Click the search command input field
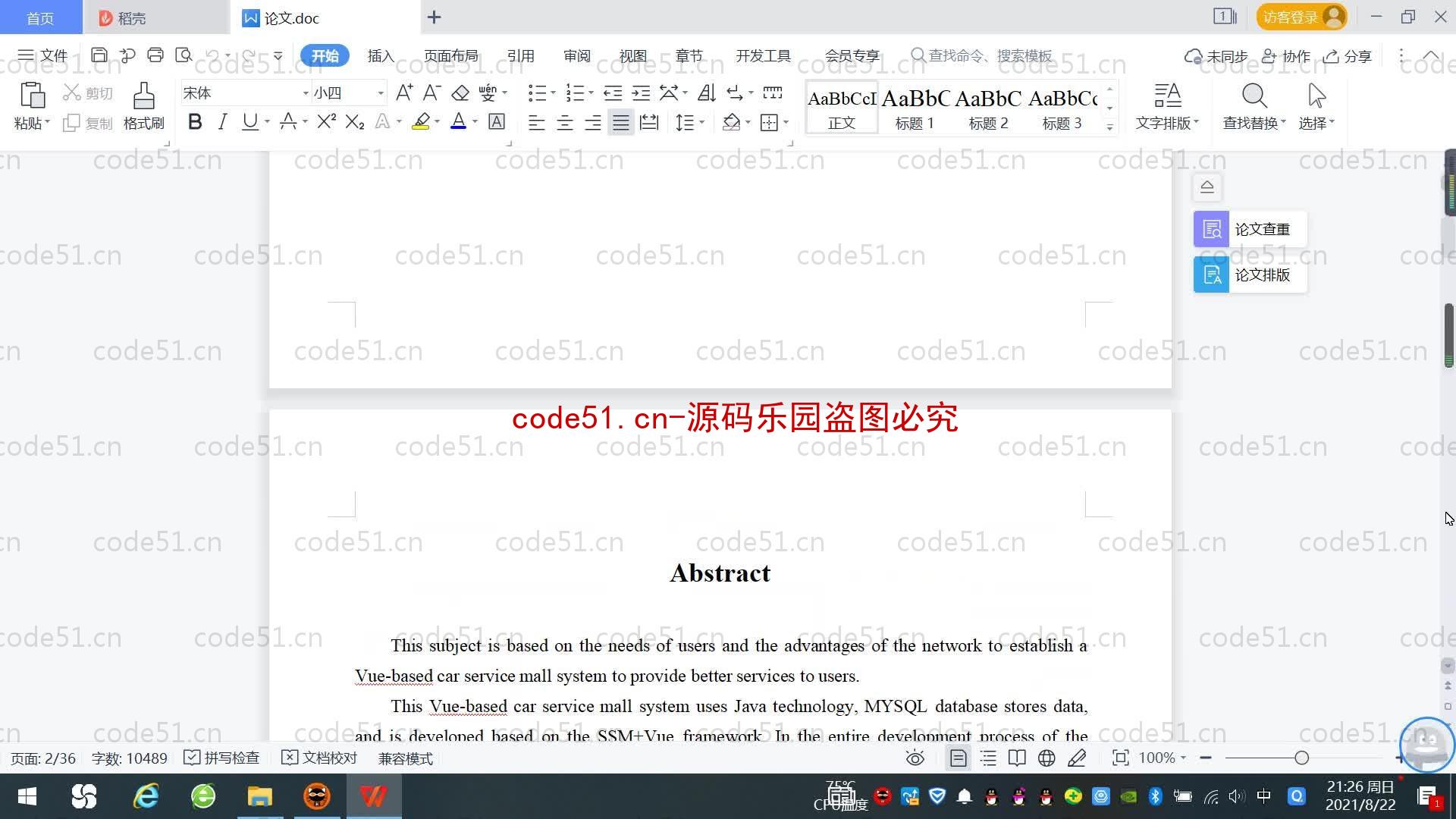Image resolution: width=1456 pixels, height=819 pixels. click(982, 55)
